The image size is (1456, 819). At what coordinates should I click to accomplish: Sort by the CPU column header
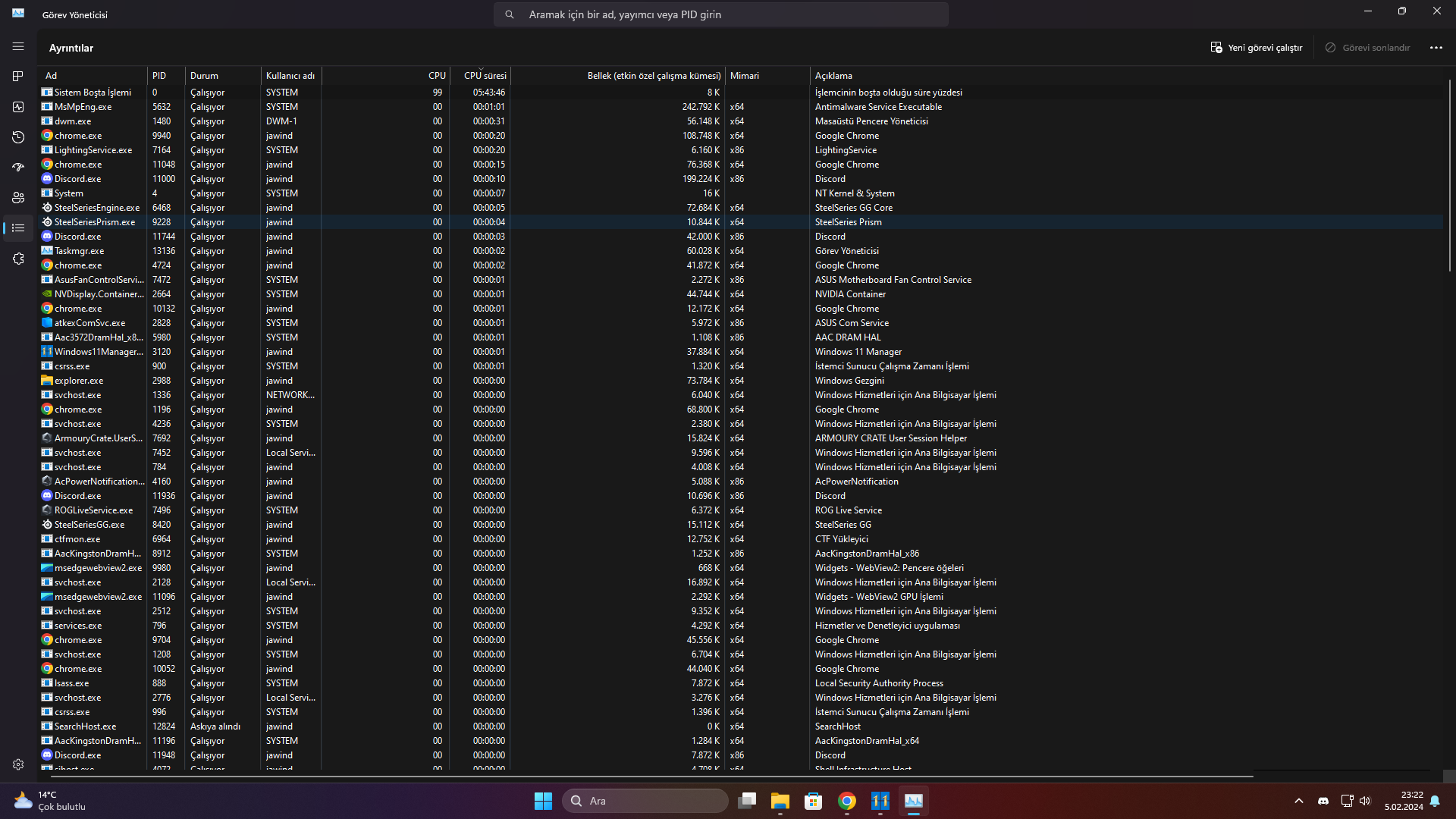click(x=386, y=76)
